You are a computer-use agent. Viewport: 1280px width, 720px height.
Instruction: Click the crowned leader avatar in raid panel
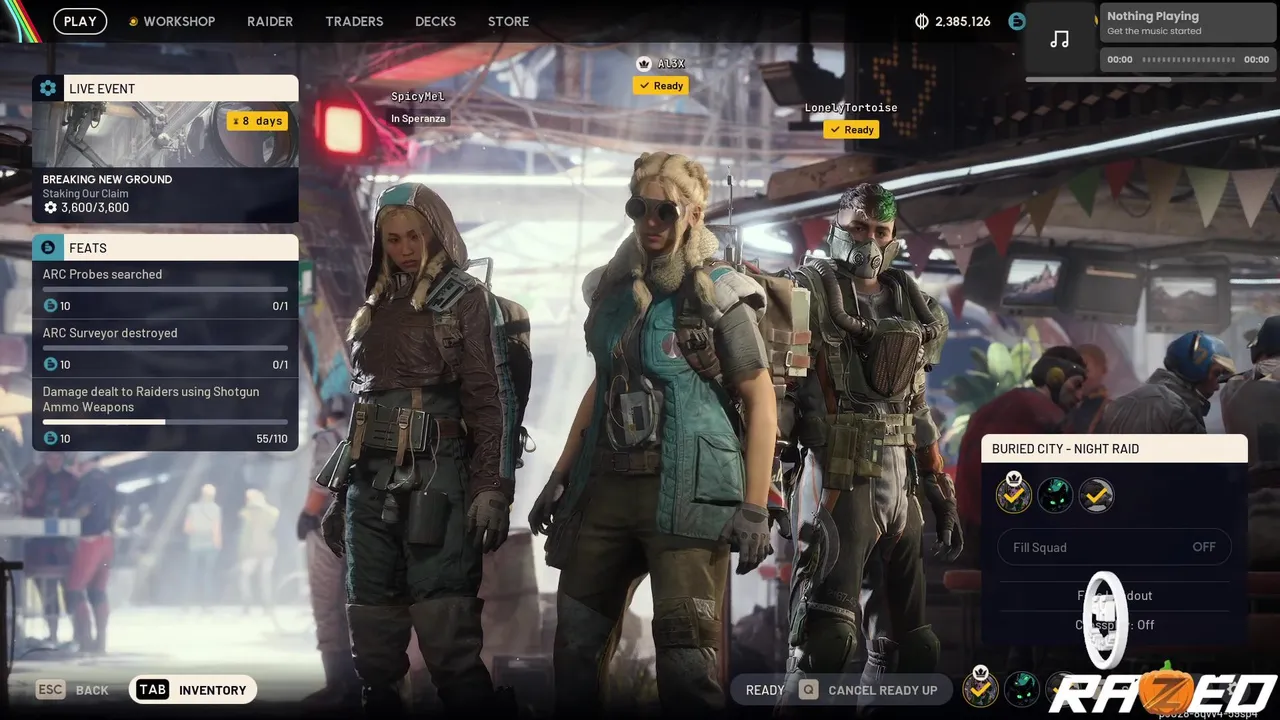click(x=1014, y=495)
